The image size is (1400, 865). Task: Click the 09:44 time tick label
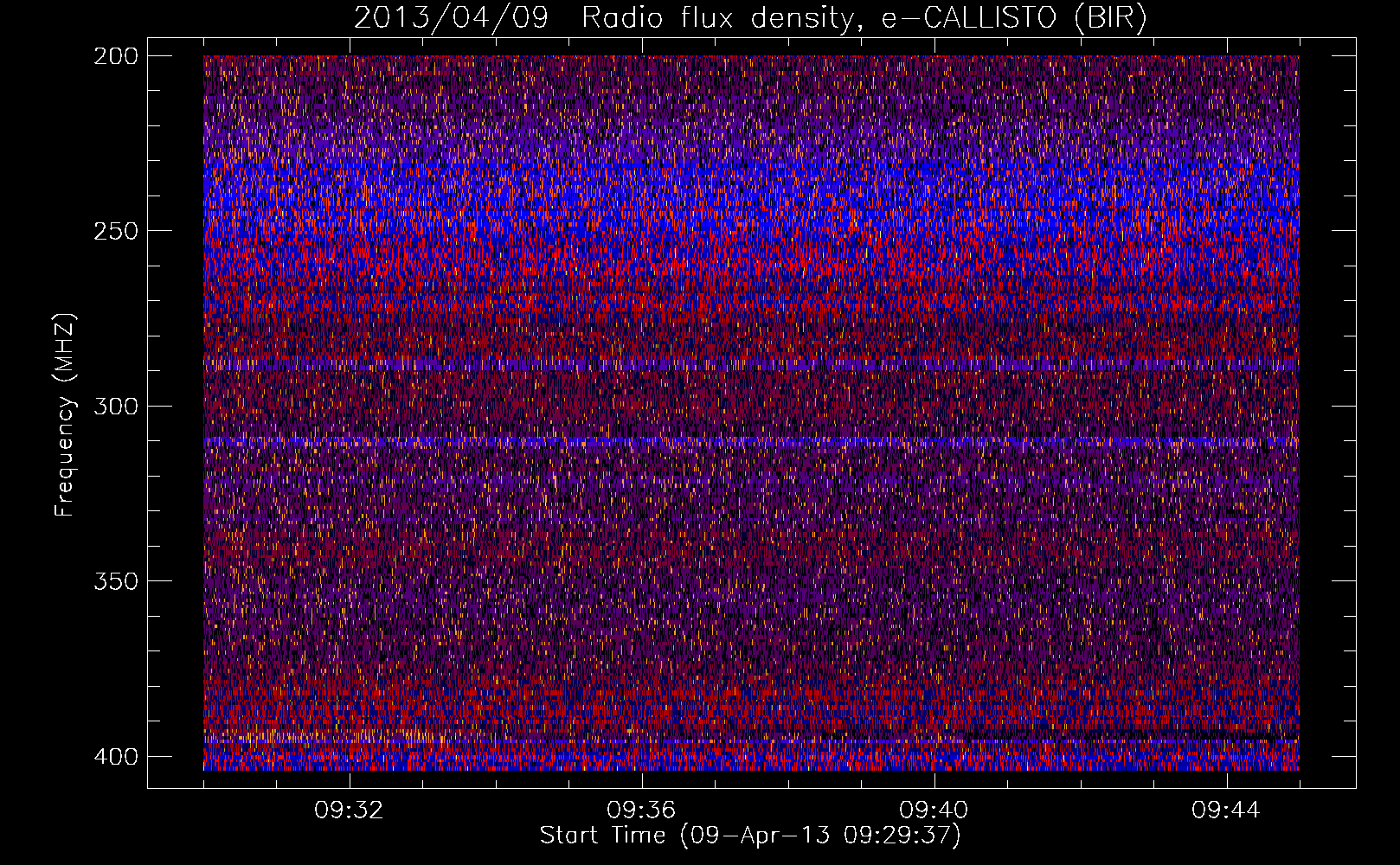1226,811
